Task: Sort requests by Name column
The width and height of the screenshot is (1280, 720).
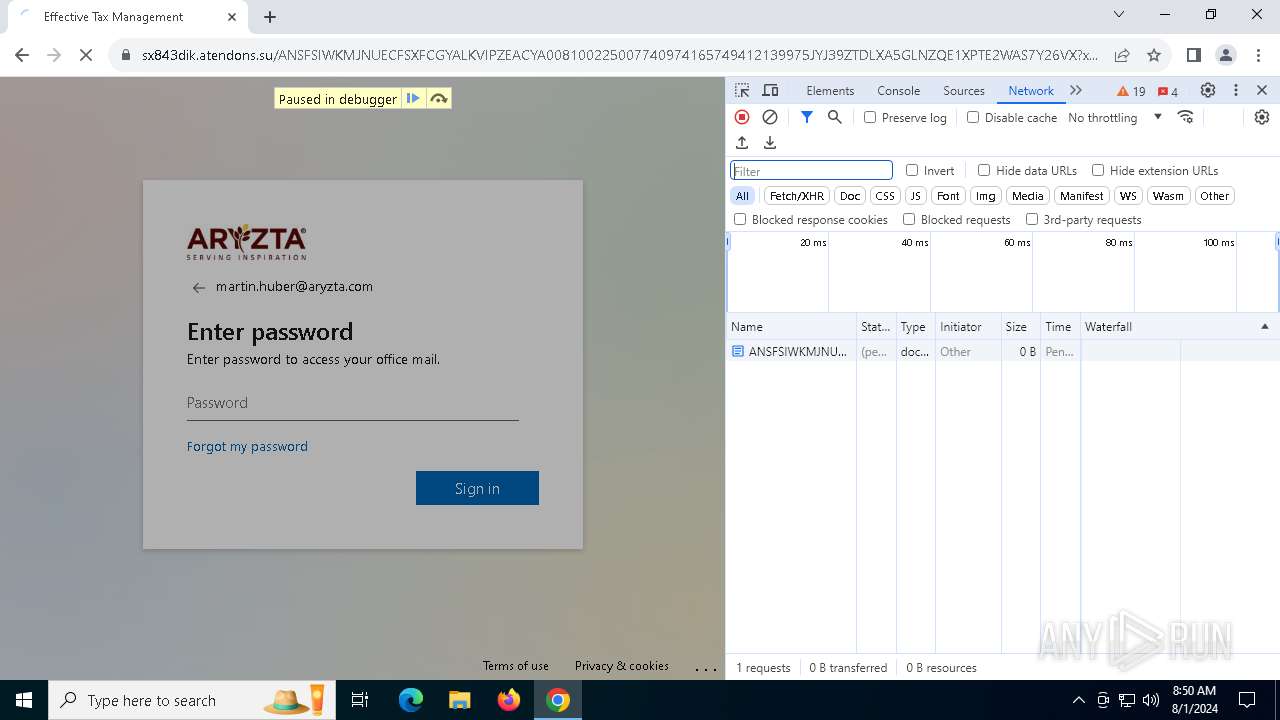Action: [790, 327]
